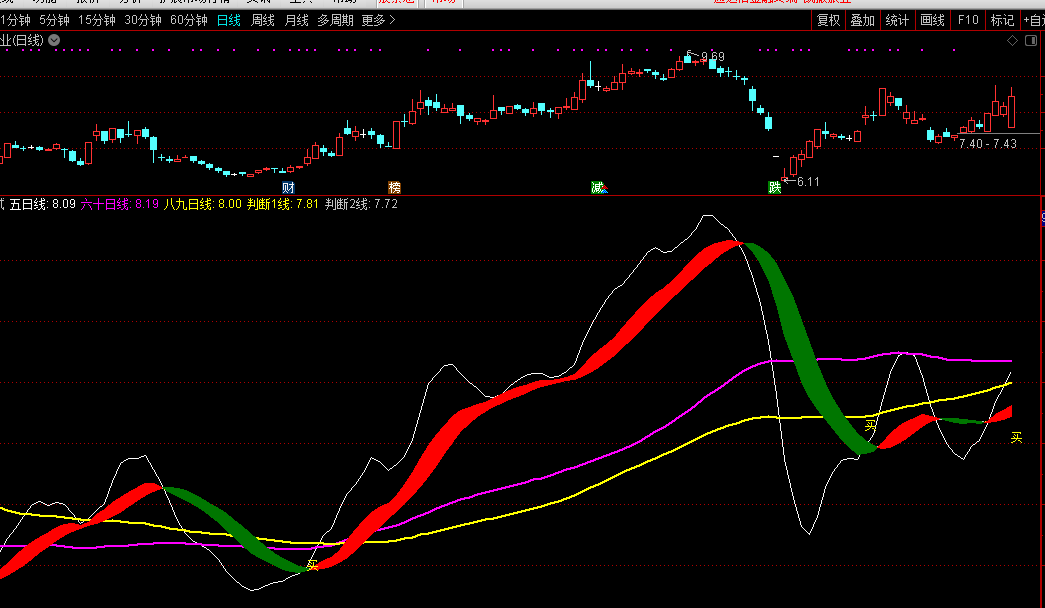The height and width of the screenshot is (608, 1045).
Task: Click the 复权 button
Action: click(828, 20)
